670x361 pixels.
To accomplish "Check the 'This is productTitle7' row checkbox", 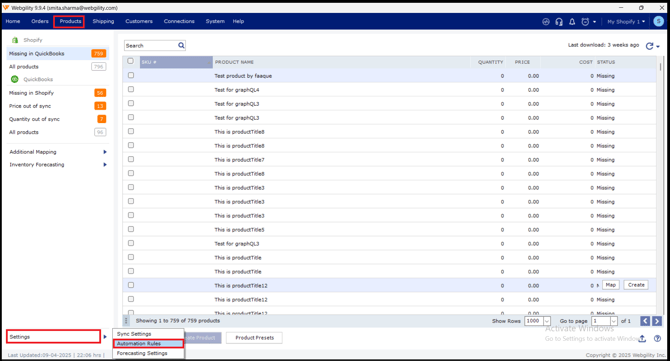I will (131, 159).
